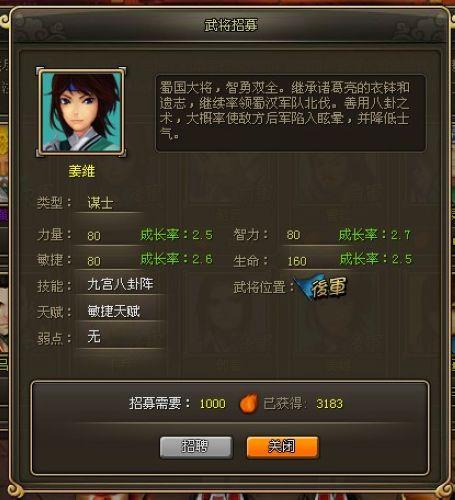Click the 力量 strength value 80

[94, 236]
